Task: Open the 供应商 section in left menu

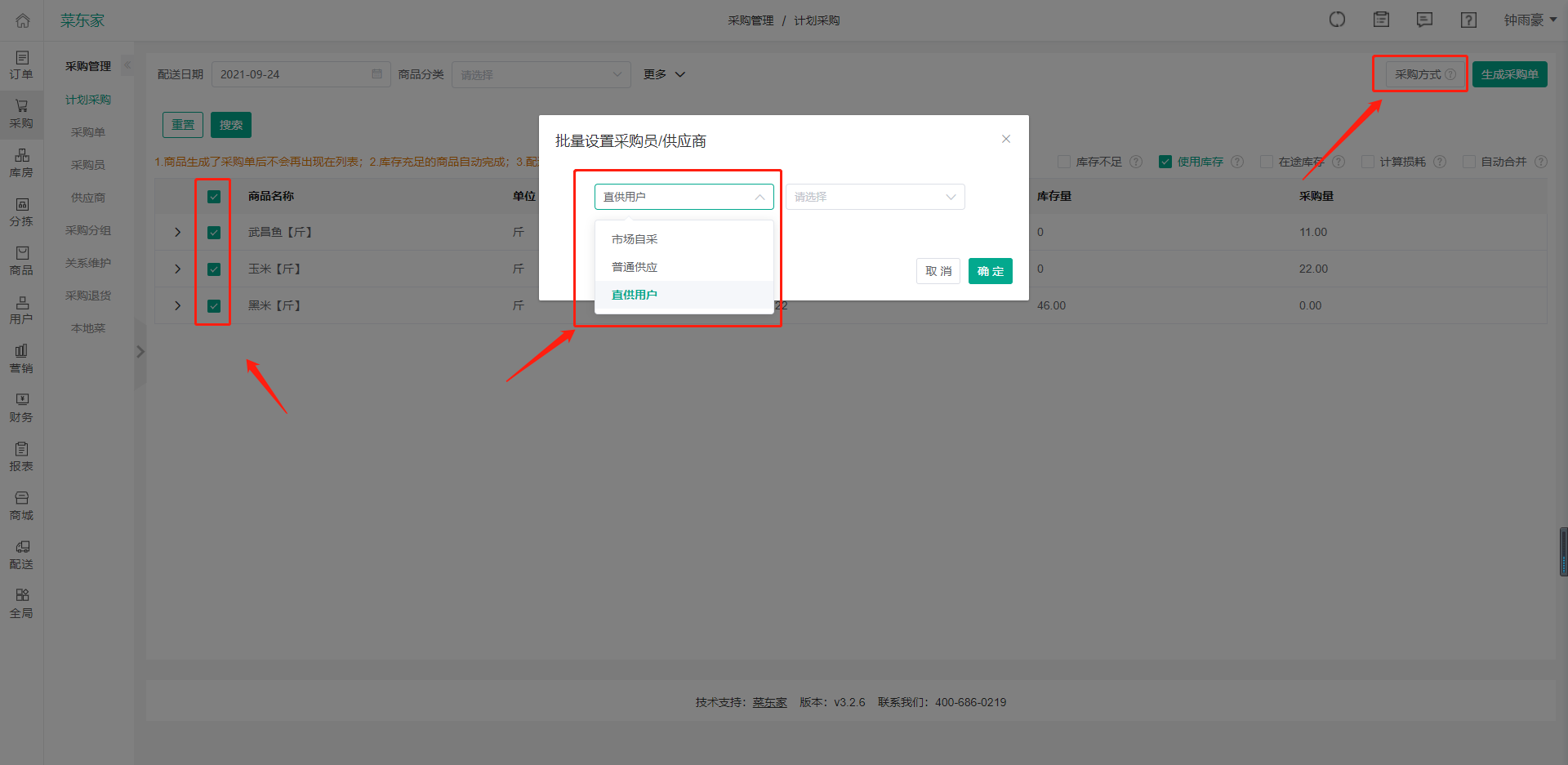Action: tap(87, 197)
